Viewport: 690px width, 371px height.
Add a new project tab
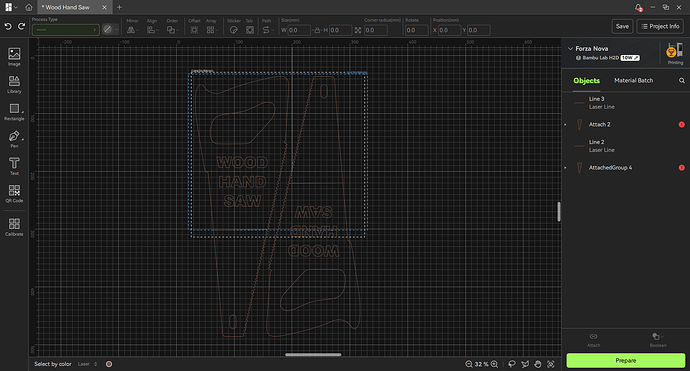[119, 7]
